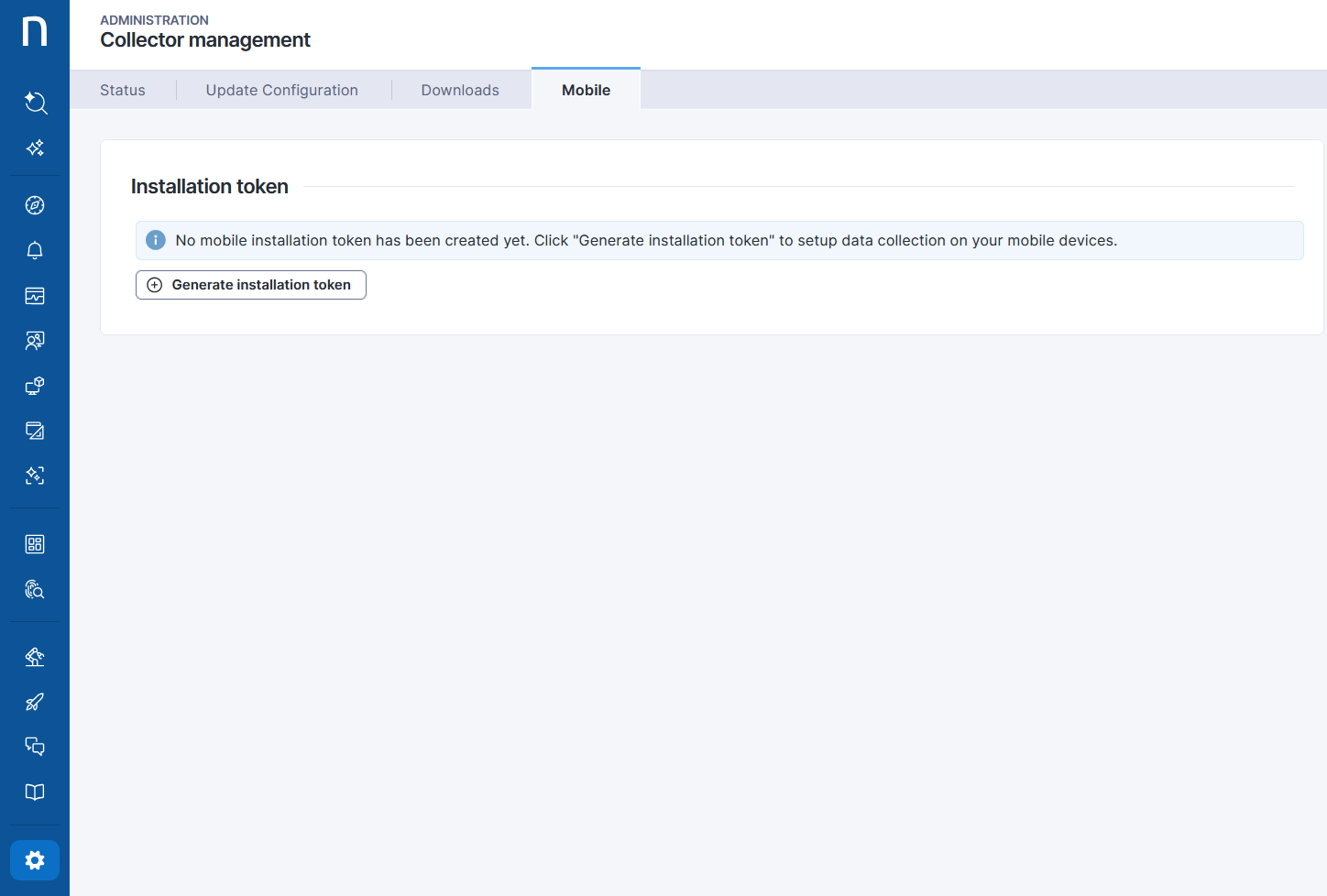Open search via sparkle magnifier icon
This screenshot has width=1327, height=896.
click(35, 103)
